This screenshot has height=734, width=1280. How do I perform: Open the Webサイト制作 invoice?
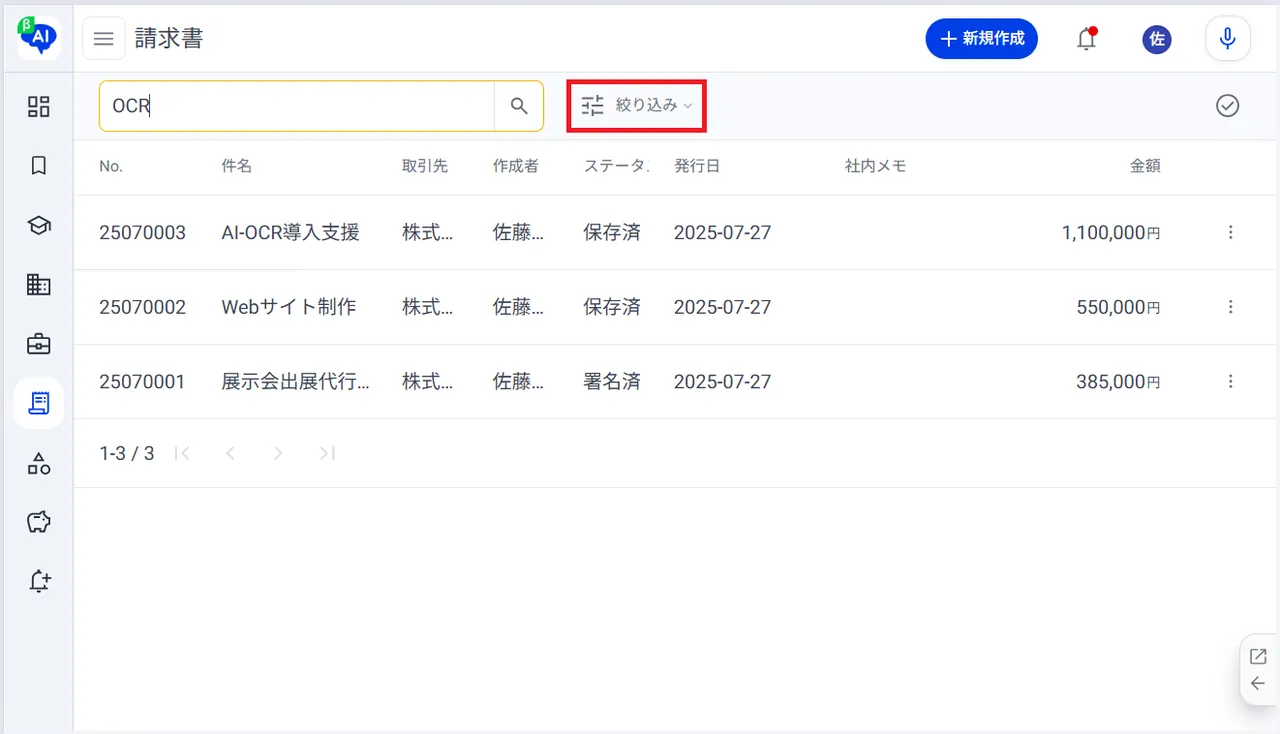pos(289,307)
